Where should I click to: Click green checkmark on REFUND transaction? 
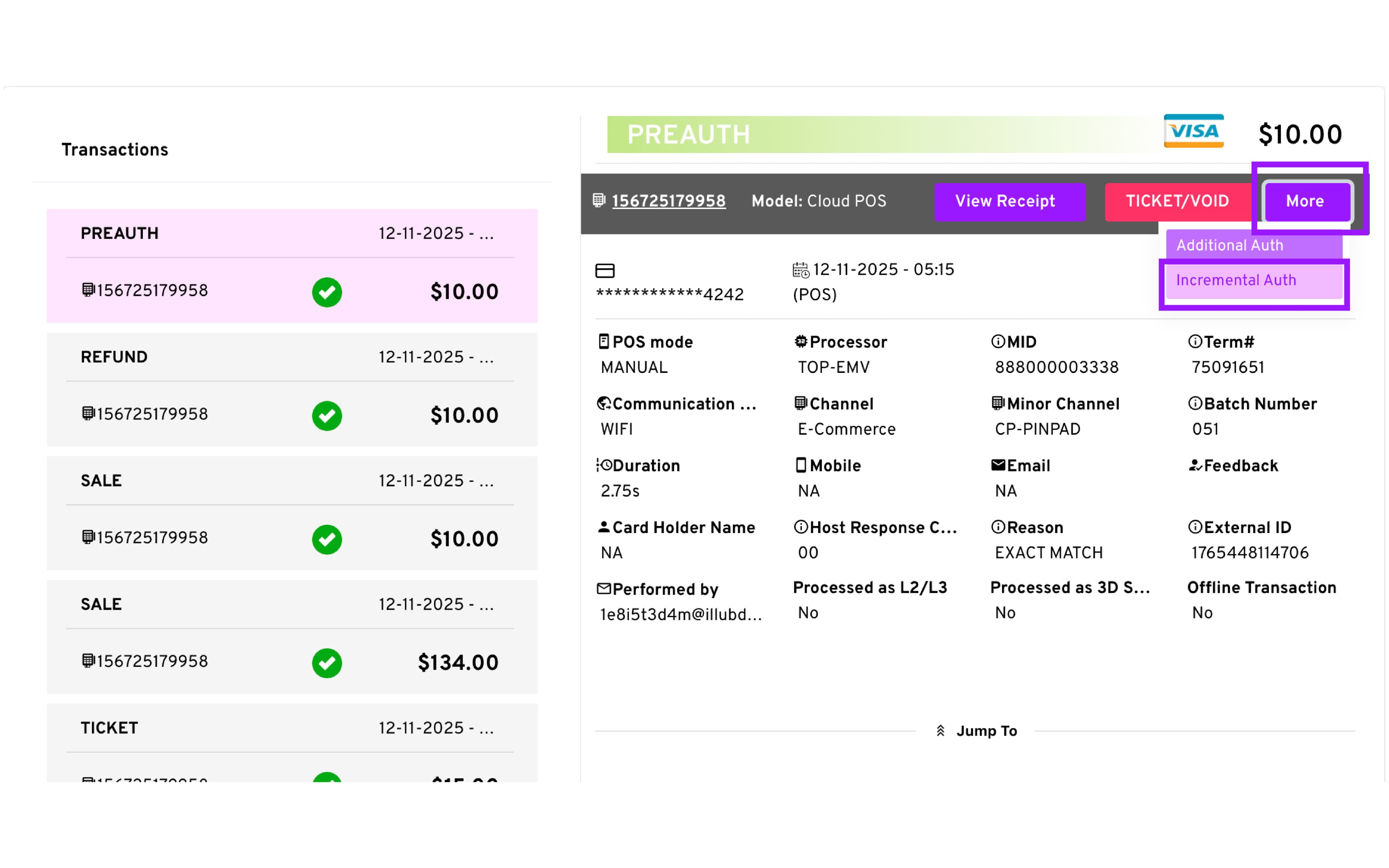point(327,416)
